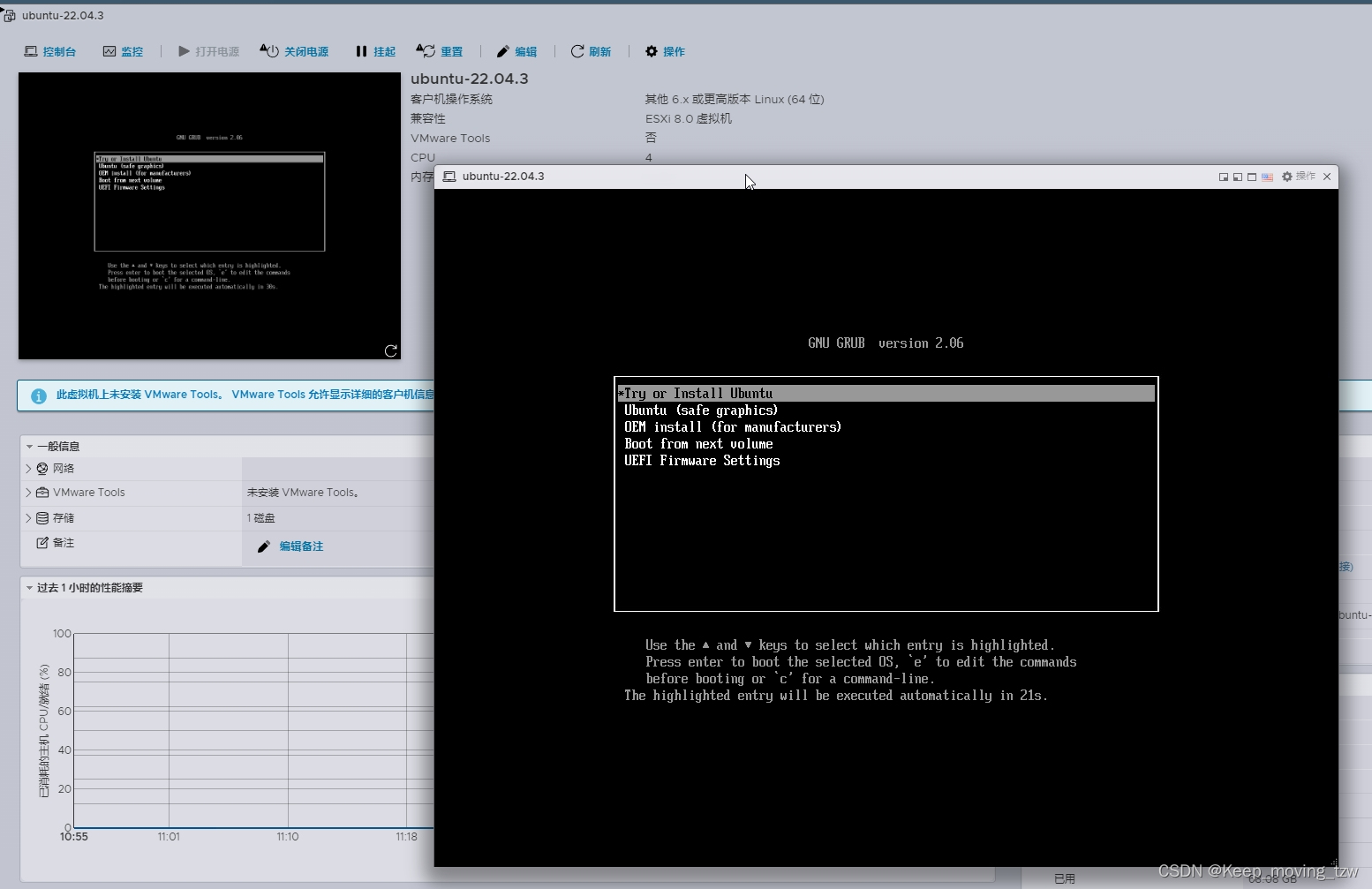This screenshot has height=889, width=1372.
Task: Open the 操作 actions menu in the main toolbar
Action: coord(665,51)
